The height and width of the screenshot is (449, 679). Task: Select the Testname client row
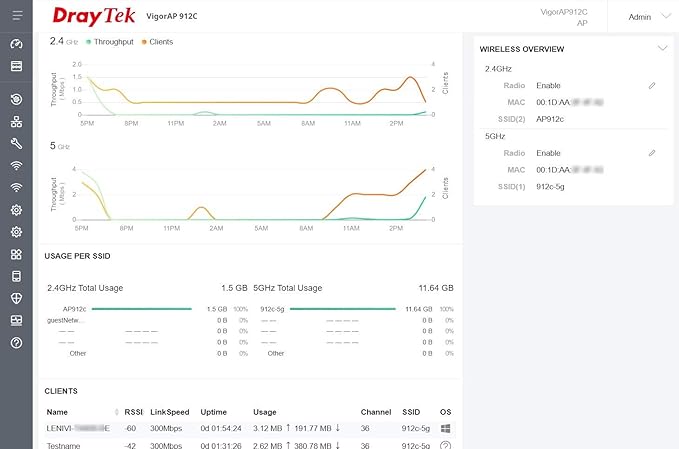(66, 444)
